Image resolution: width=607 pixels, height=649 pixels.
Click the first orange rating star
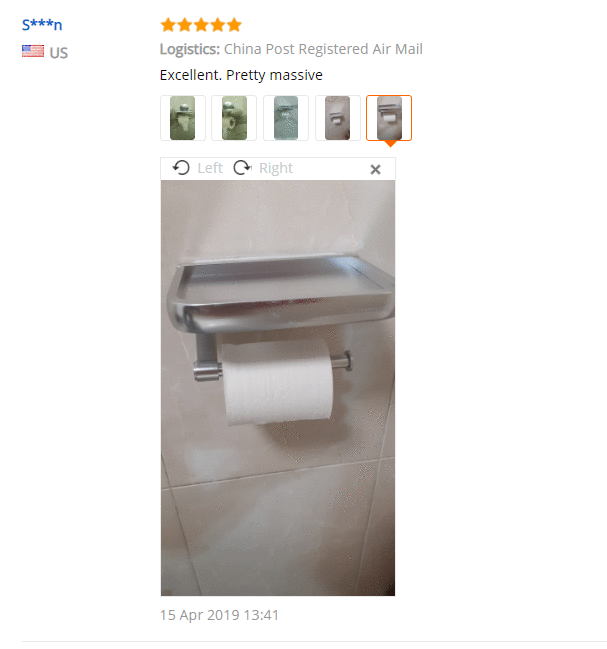(x=168, y=25)
